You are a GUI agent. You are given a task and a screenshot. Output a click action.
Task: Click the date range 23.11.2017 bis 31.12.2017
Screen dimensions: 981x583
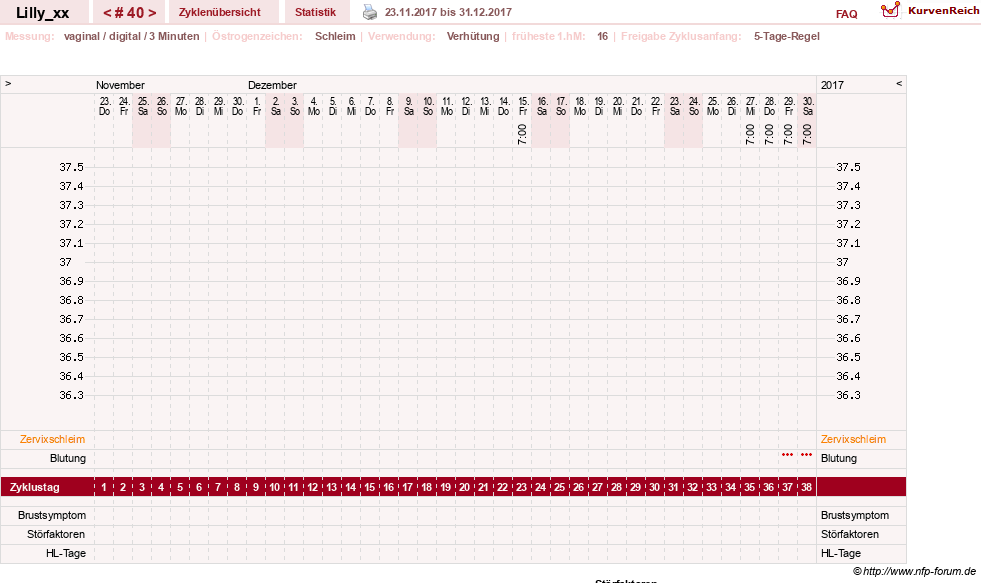[x=448, y=12]
